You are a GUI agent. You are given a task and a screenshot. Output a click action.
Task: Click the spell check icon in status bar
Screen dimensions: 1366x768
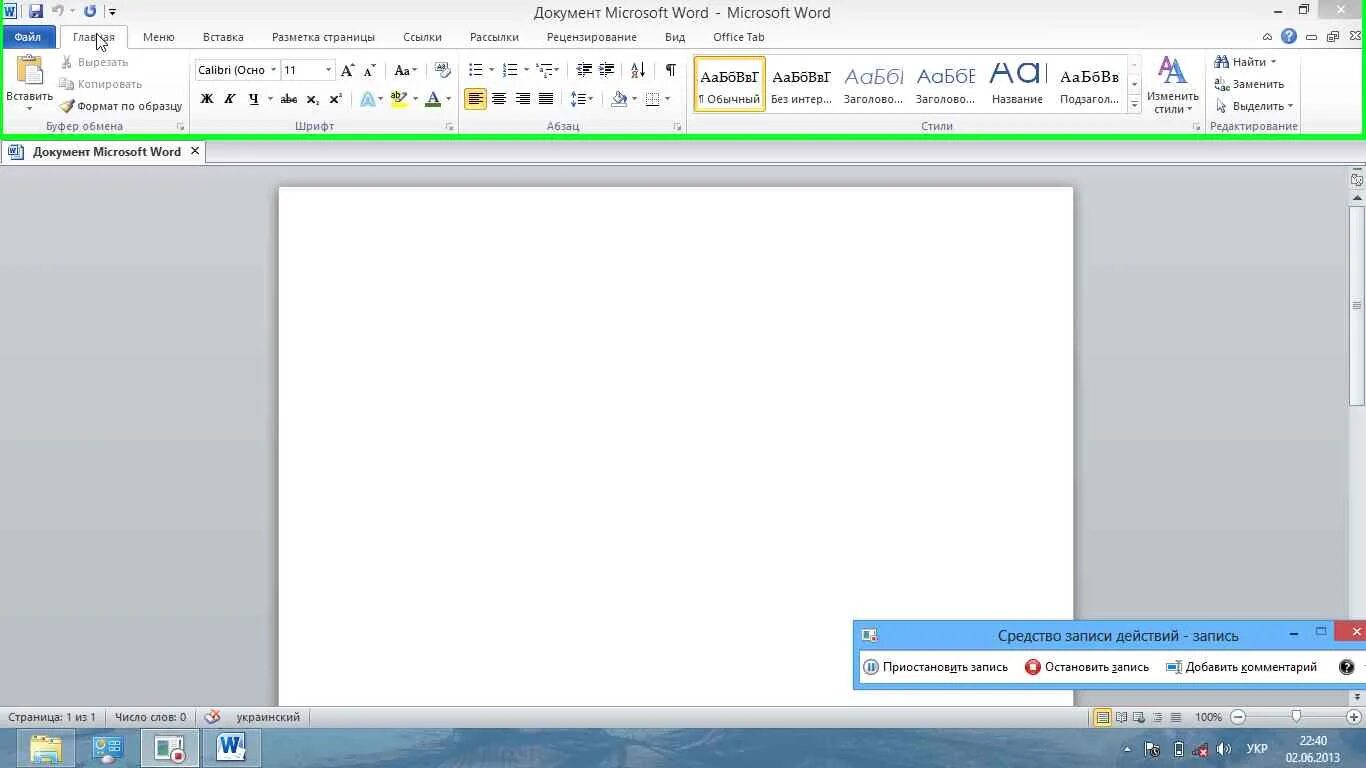(212, 717)
